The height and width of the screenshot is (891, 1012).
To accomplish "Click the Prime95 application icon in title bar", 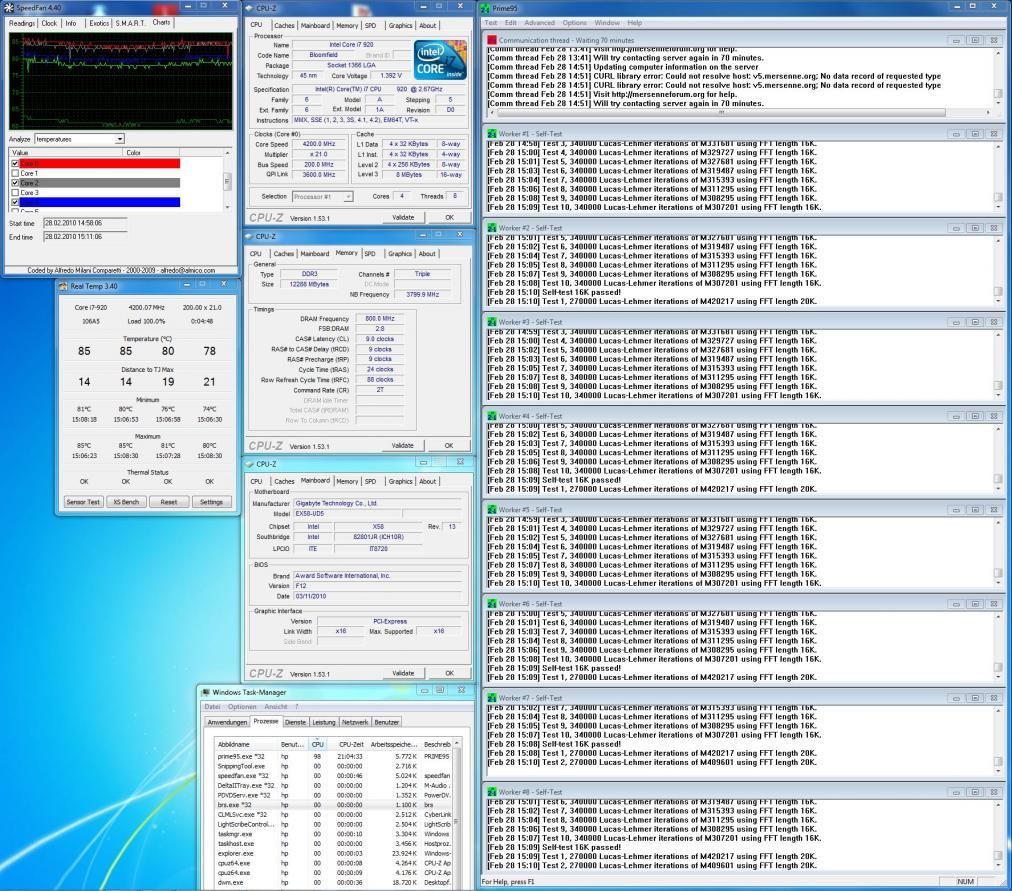I will pyautogui.click(x=485, y=8).
